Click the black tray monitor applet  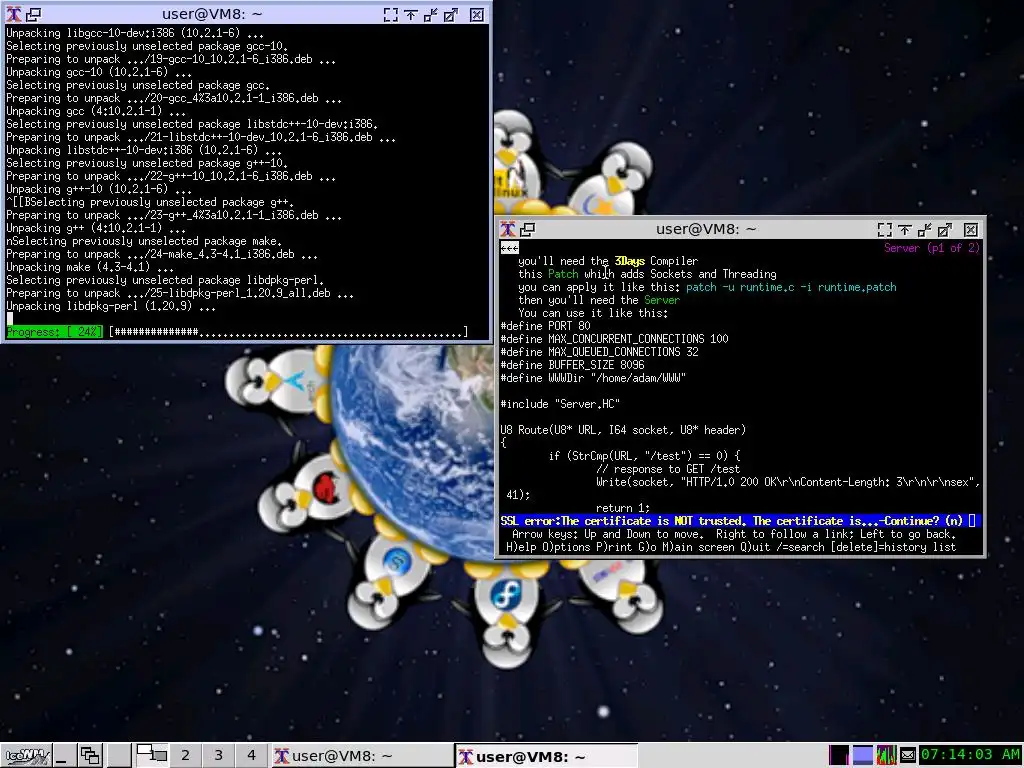pyautogui.click(x=839, y=756)
